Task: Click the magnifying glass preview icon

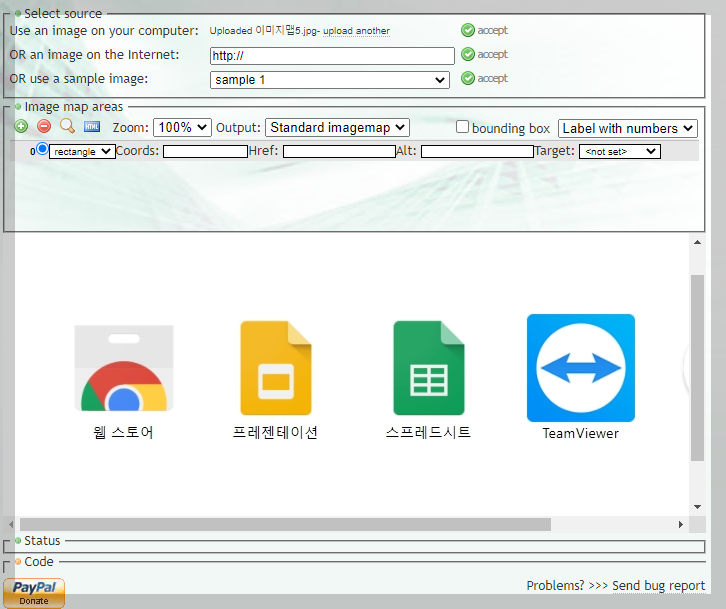Action: point(68,126)
